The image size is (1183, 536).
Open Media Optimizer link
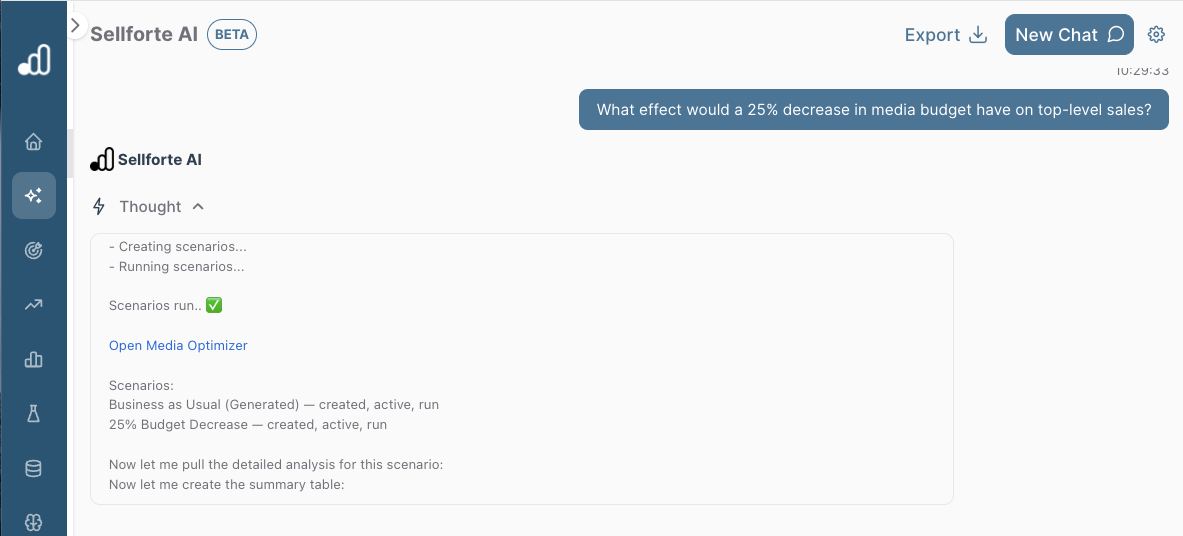[178, 345]
